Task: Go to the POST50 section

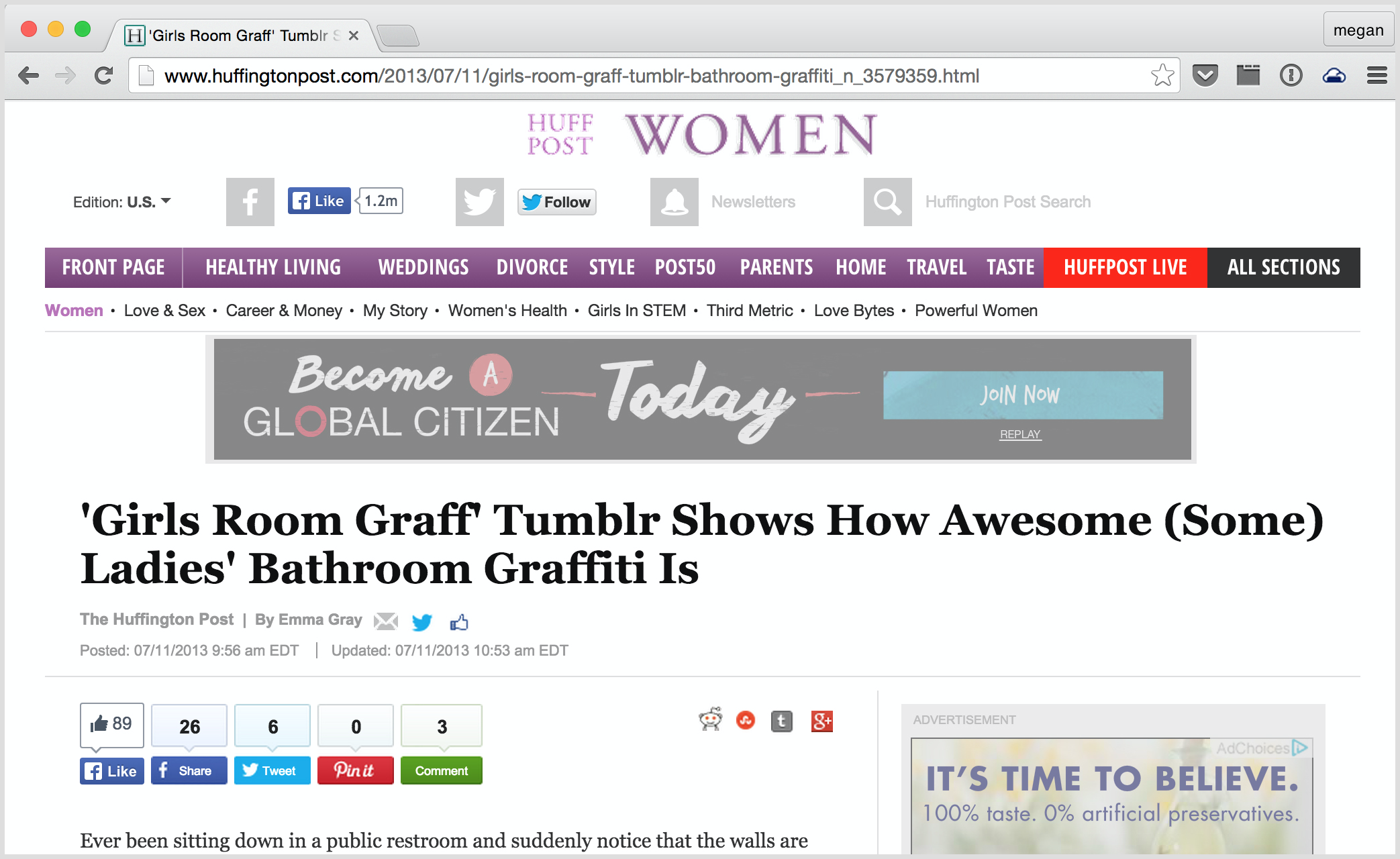Action: pos(685,268)
